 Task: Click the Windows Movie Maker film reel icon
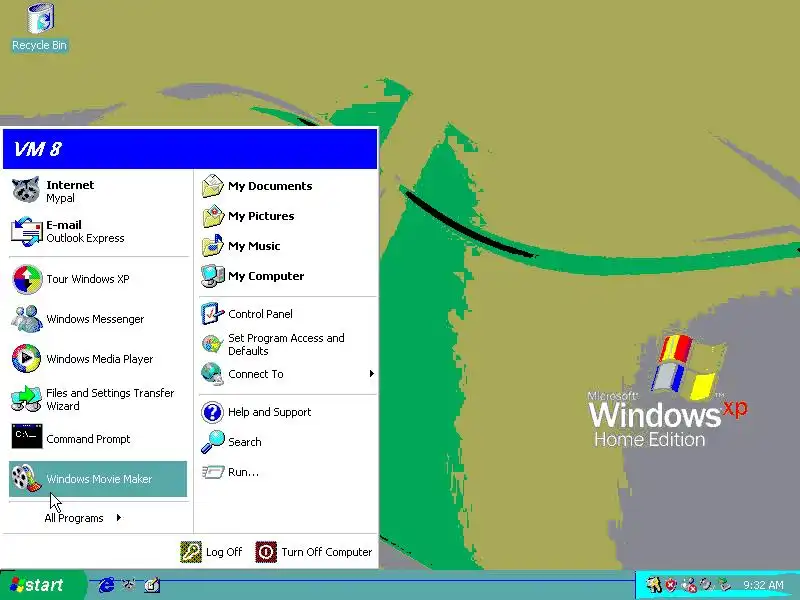click(27, 479)
